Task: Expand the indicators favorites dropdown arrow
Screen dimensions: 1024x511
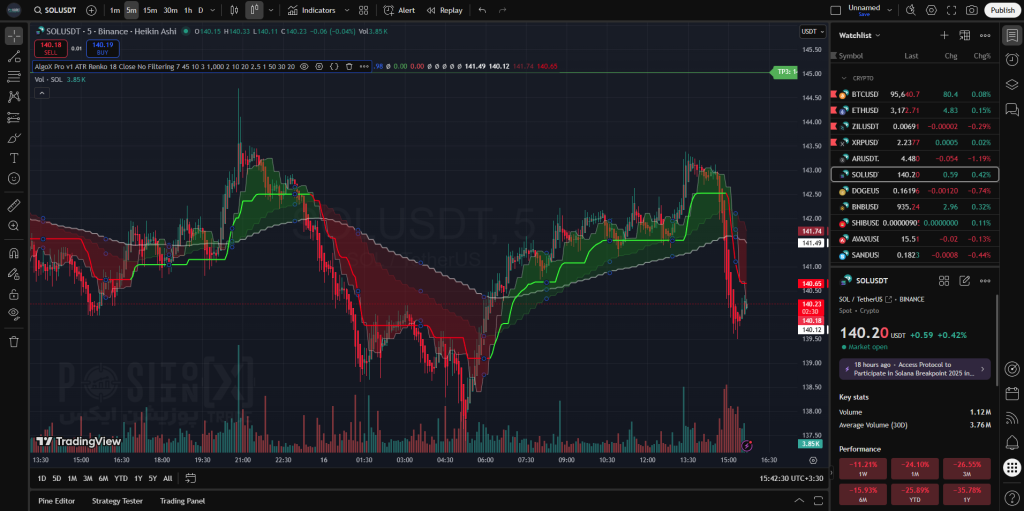Action: point(346,10)
